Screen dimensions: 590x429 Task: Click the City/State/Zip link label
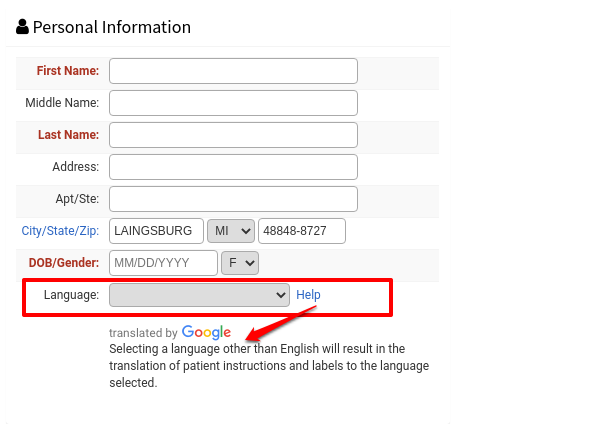pos(60,231)
